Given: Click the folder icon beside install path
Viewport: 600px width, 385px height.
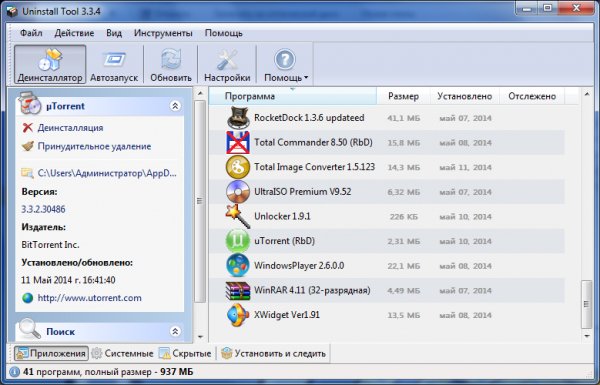Looking at the screenshot, I should 27,173.
